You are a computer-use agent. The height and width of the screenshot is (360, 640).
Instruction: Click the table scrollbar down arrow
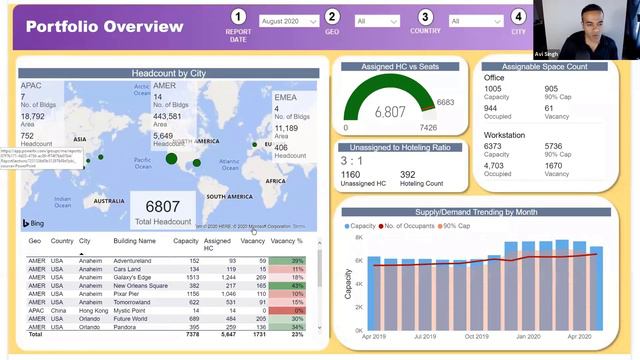(x=319, y=327)
